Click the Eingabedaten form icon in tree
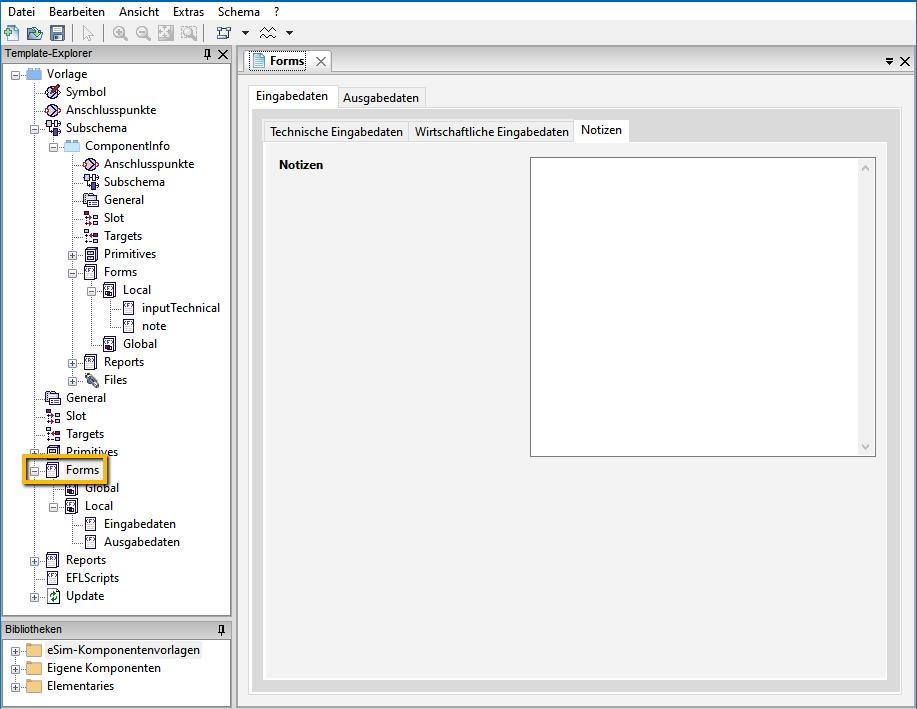The height and width of the screenshot is (709, 917). point(91,524)
